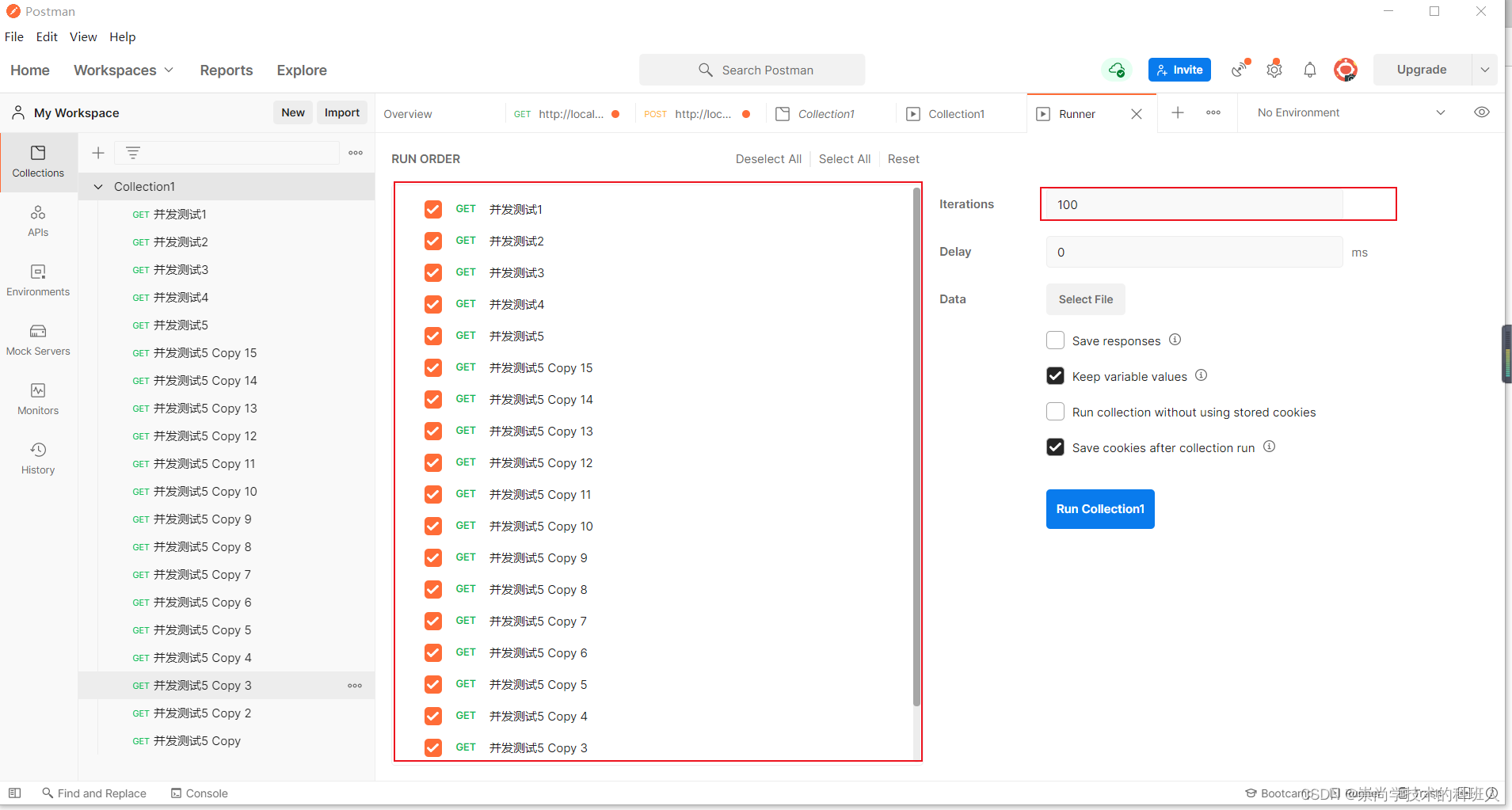Click the Delay input field
This screenshot has width=1512, height=810.
(x=1194, y=252)
